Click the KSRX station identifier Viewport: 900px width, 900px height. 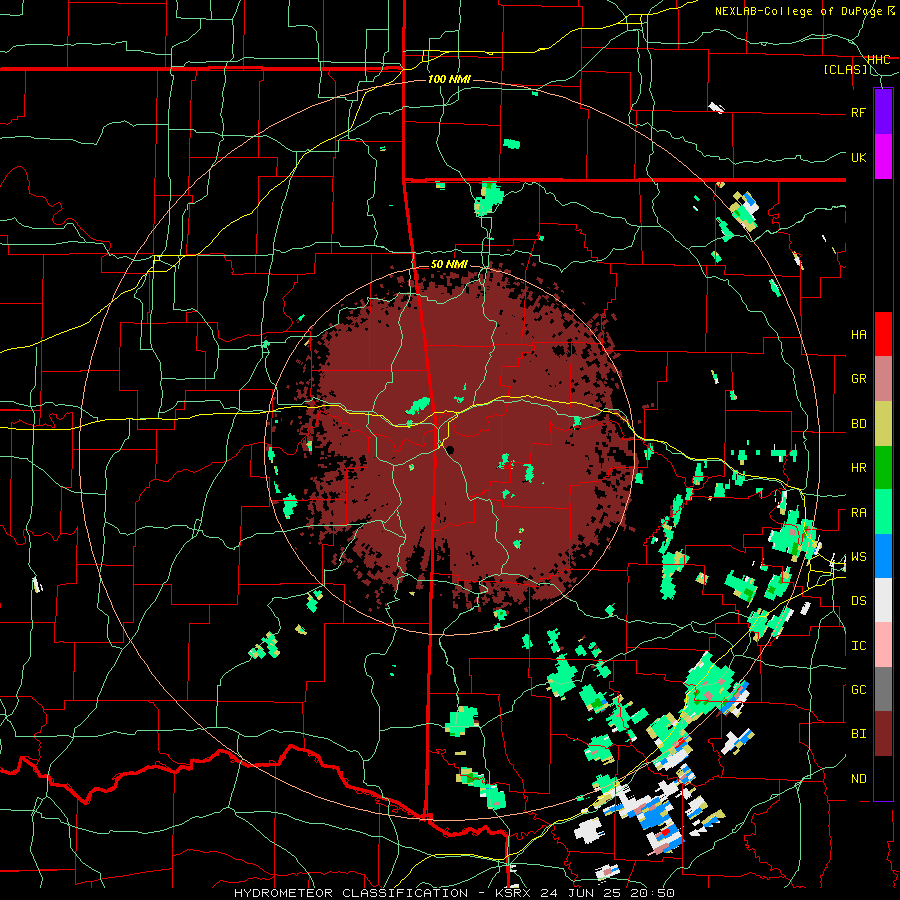tap(514, 893)
